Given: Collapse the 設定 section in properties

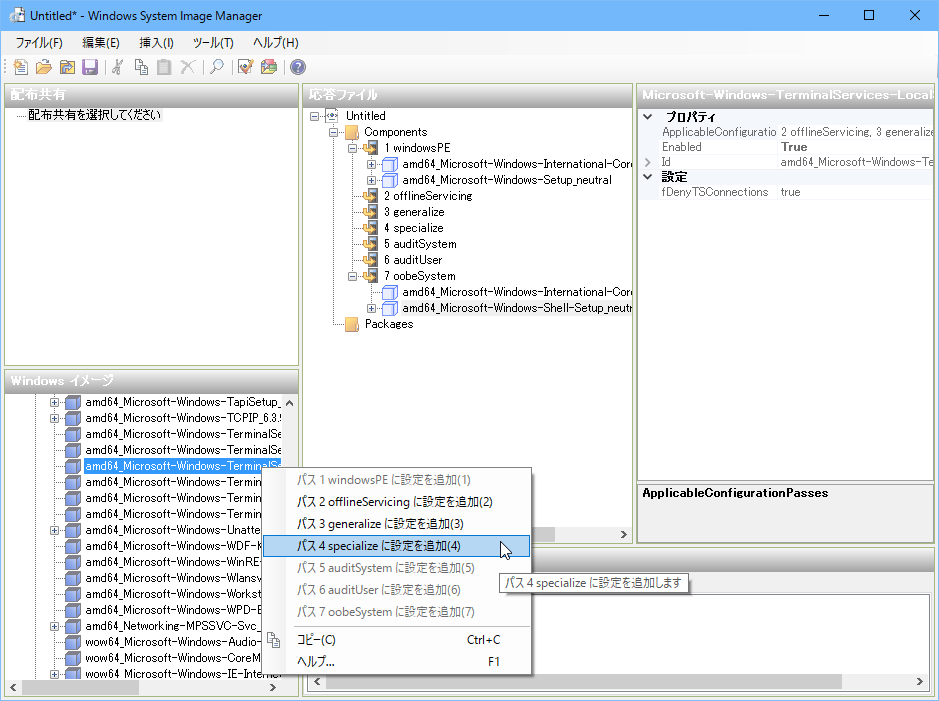Looking at the screenshot, I should click(648, 177).
